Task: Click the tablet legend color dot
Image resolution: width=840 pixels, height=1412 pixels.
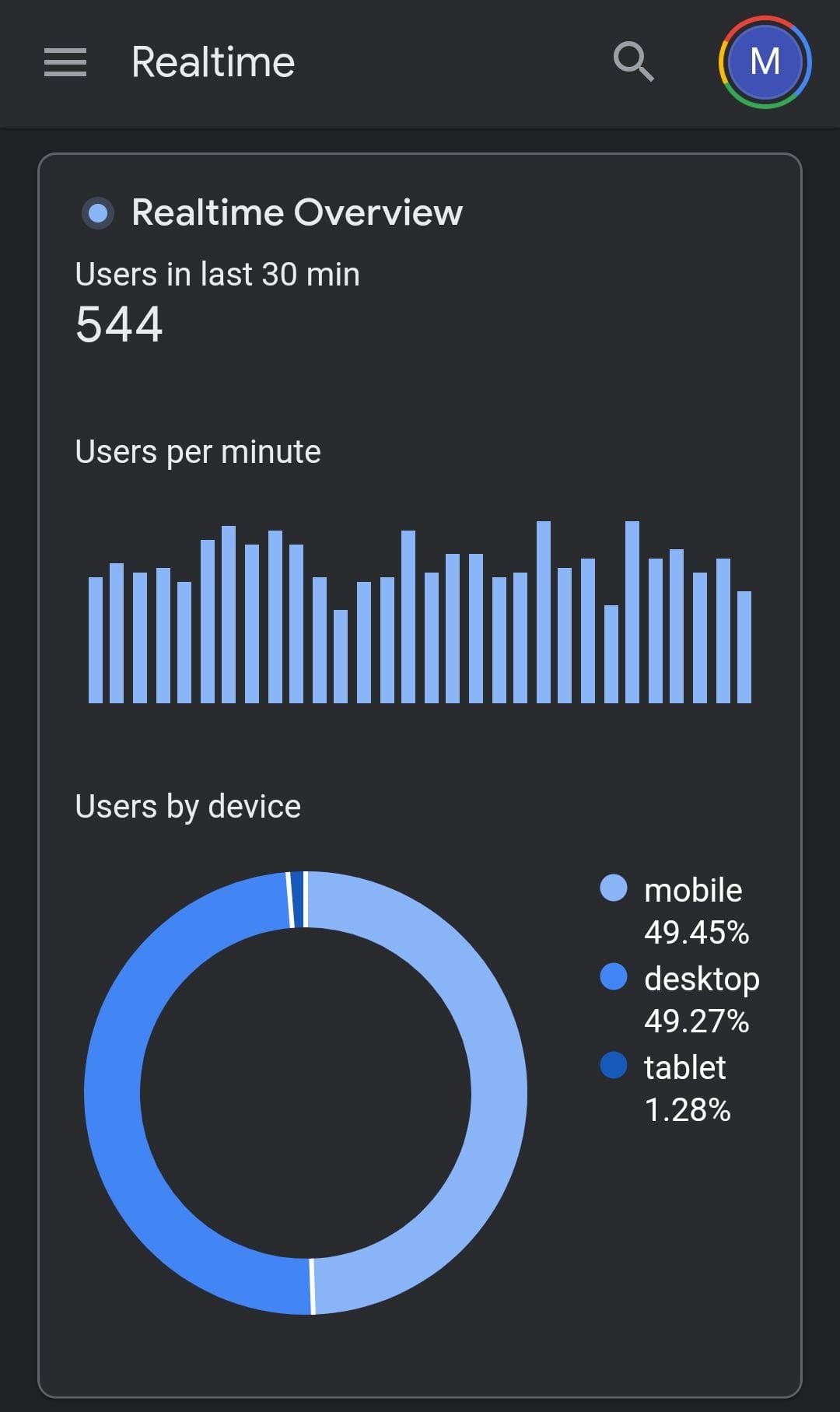Action: [x=614, y=1065]
